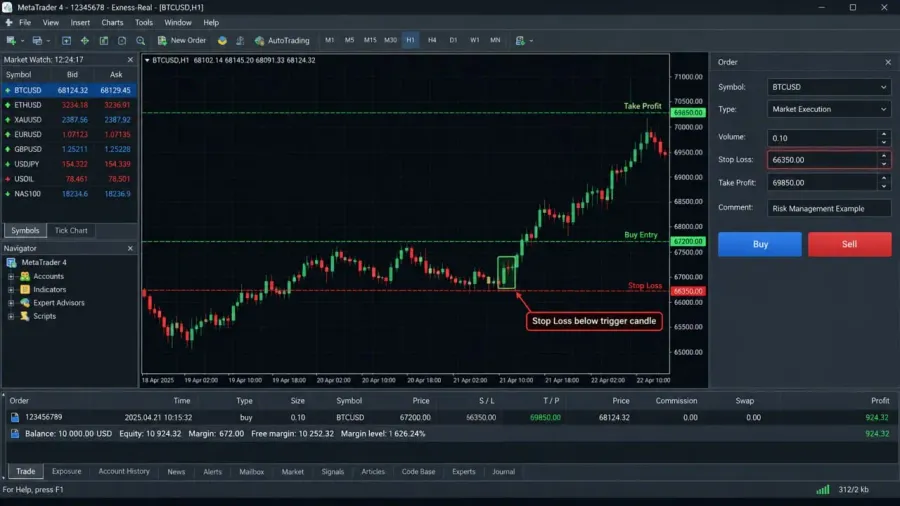The height and width of the screenshot is (506, 900).
Task: Open the Exposure tab
Action: 67,471
